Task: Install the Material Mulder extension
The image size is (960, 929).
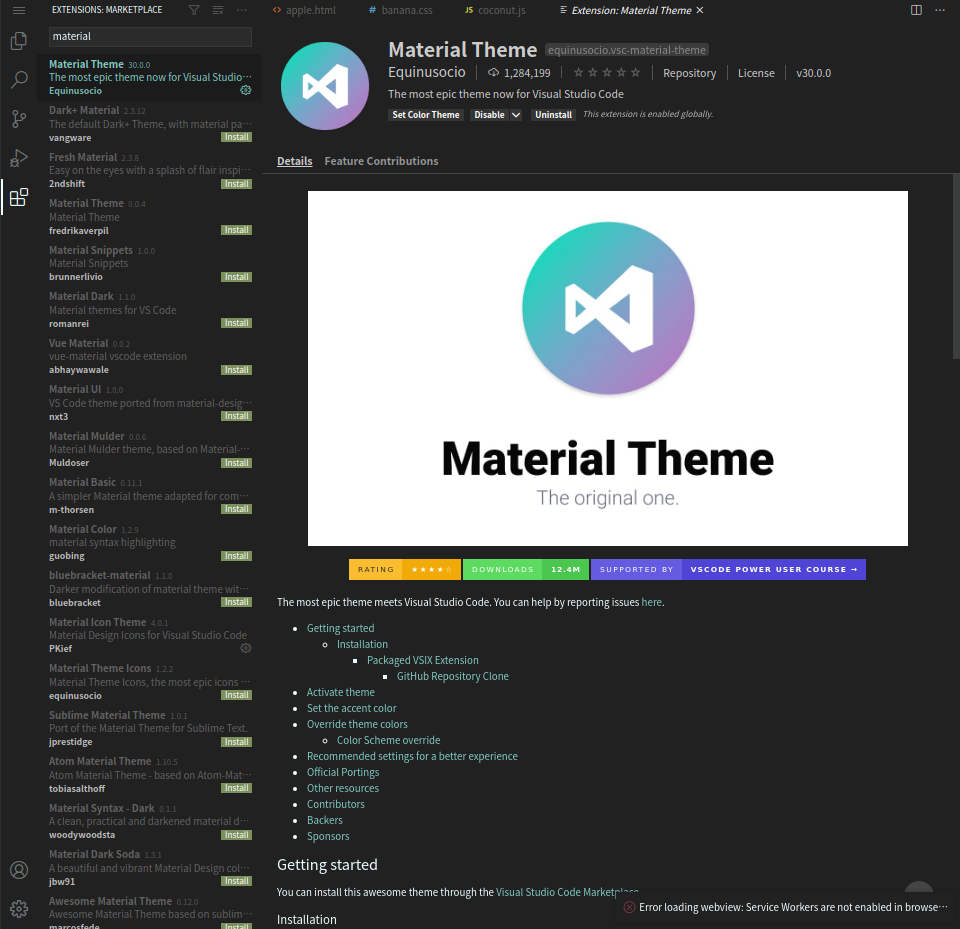Action: tap(236, 463)
